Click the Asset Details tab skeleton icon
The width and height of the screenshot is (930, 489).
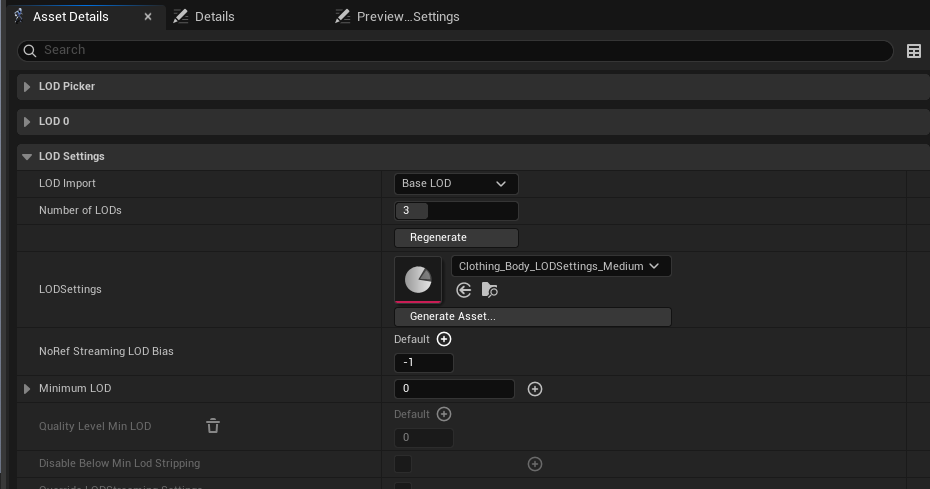19,16
